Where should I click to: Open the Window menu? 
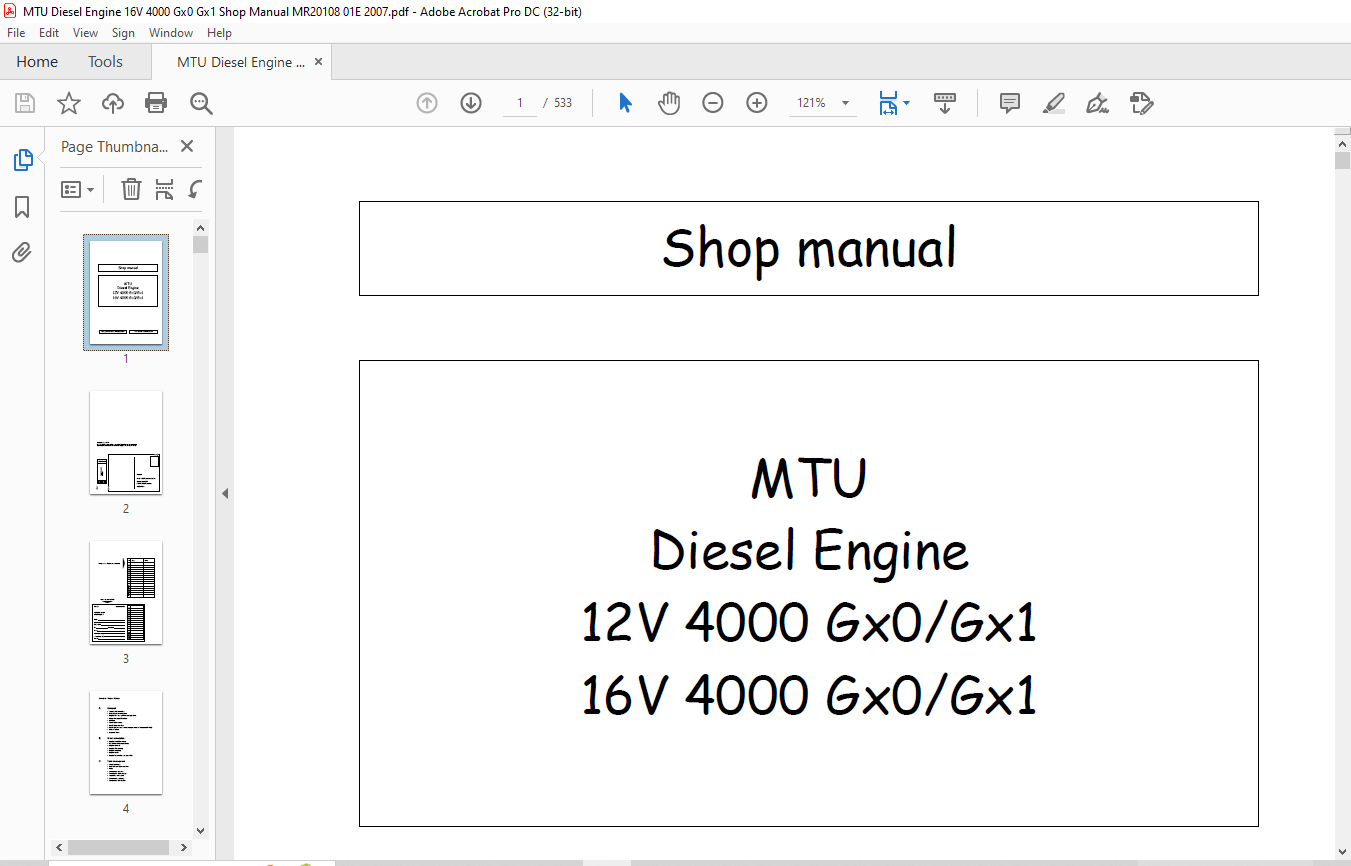pos(171,33)
